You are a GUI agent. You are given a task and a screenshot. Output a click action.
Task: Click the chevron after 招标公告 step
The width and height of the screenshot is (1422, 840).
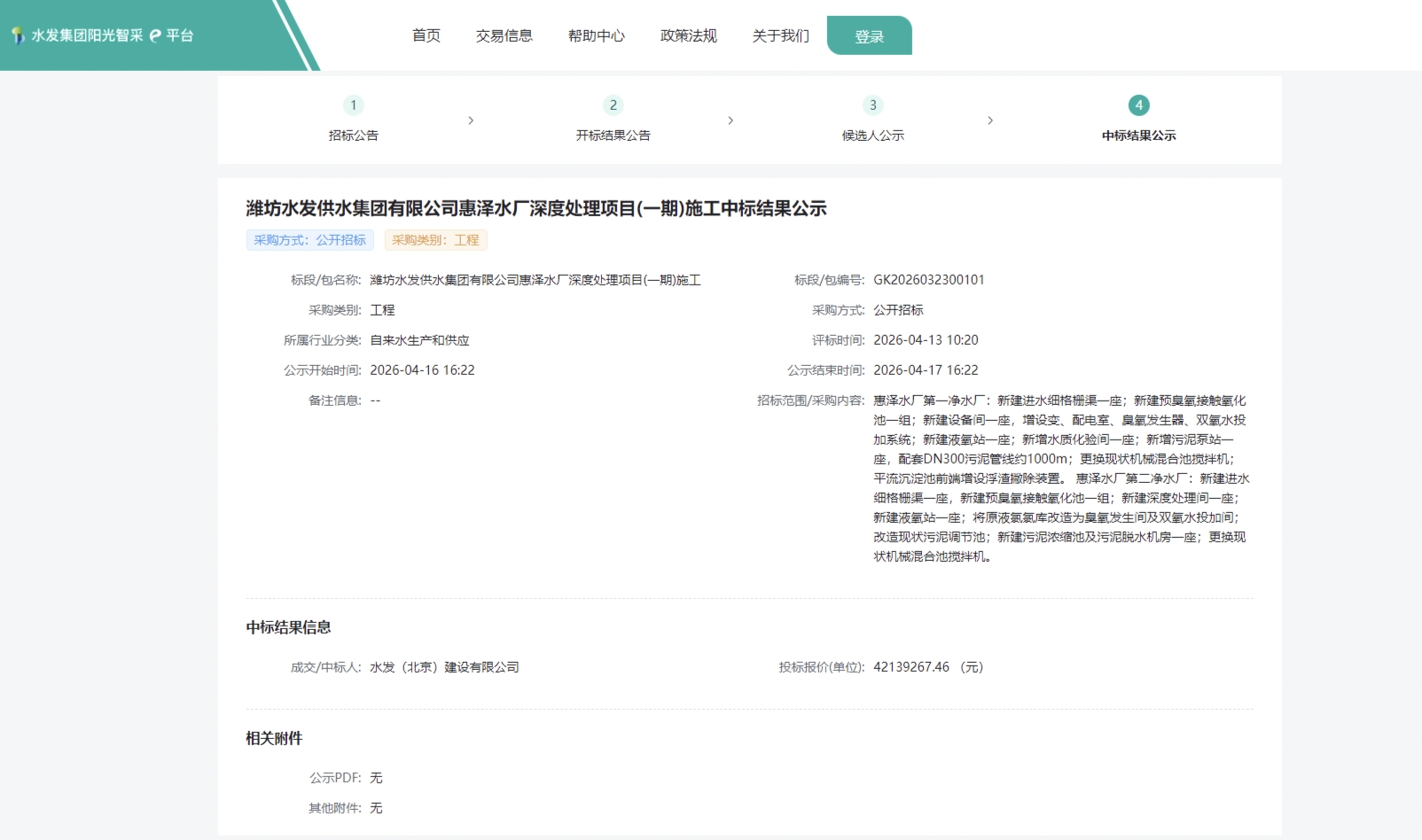click(471, 121)
